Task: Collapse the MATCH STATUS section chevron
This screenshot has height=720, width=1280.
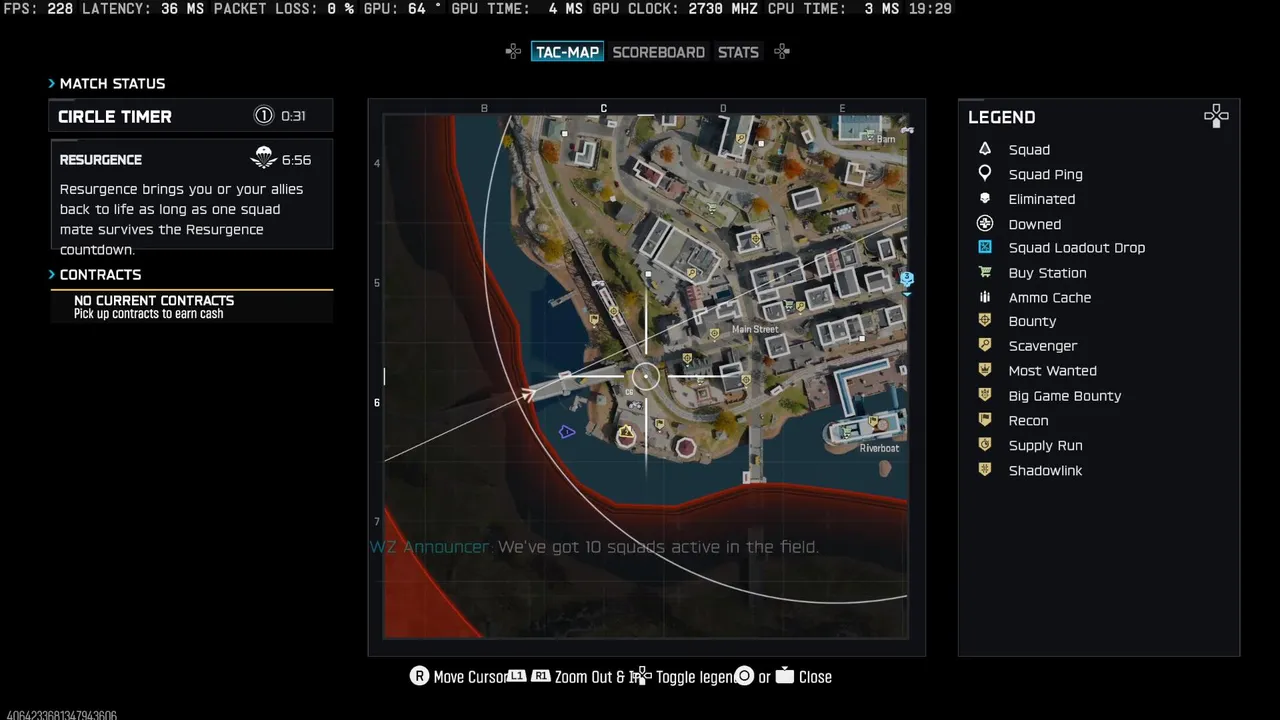Action: pos(52,84)
